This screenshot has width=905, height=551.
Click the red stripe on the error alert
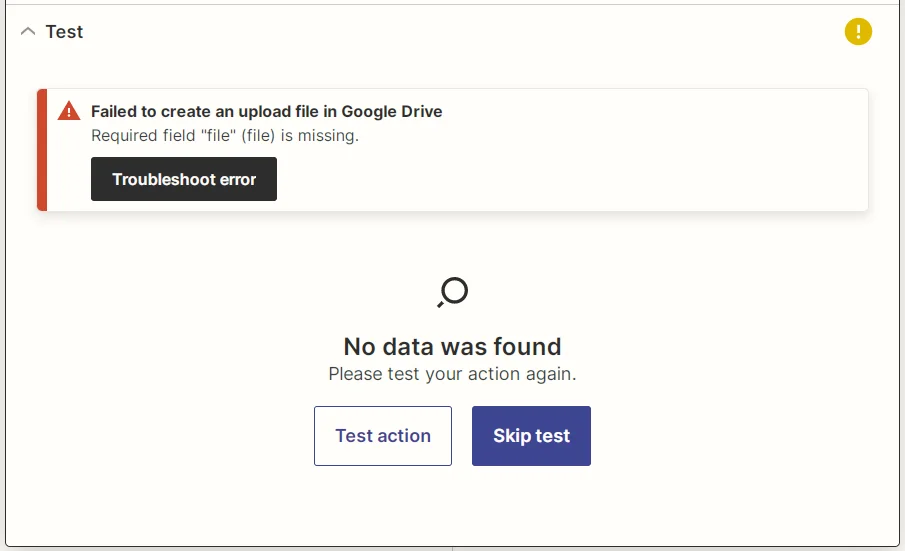42,150
